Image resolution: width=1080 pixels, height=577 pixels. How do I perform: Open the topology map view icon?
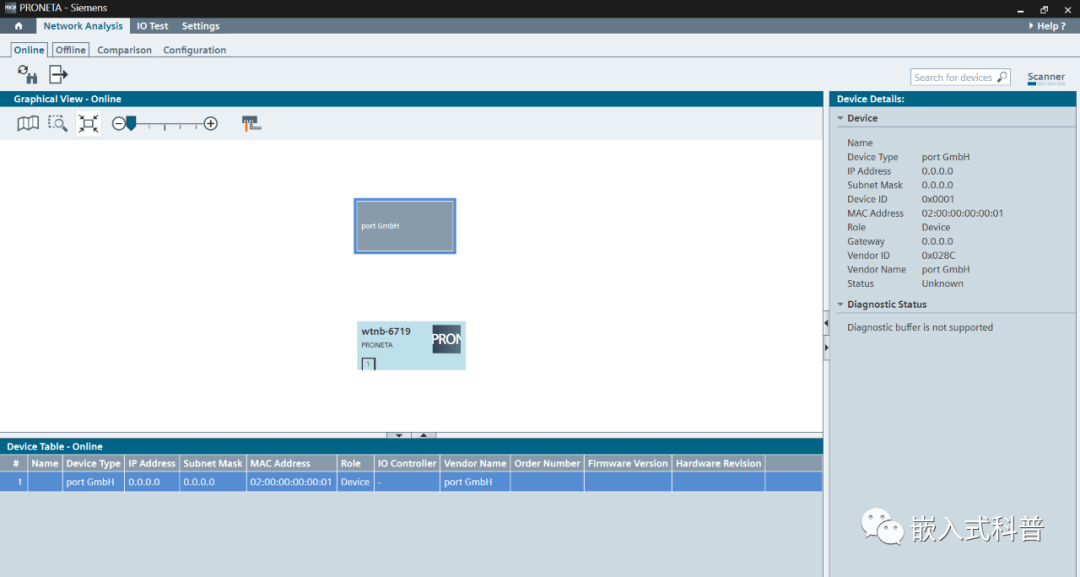pyautogui.click(x=28, y=123)
